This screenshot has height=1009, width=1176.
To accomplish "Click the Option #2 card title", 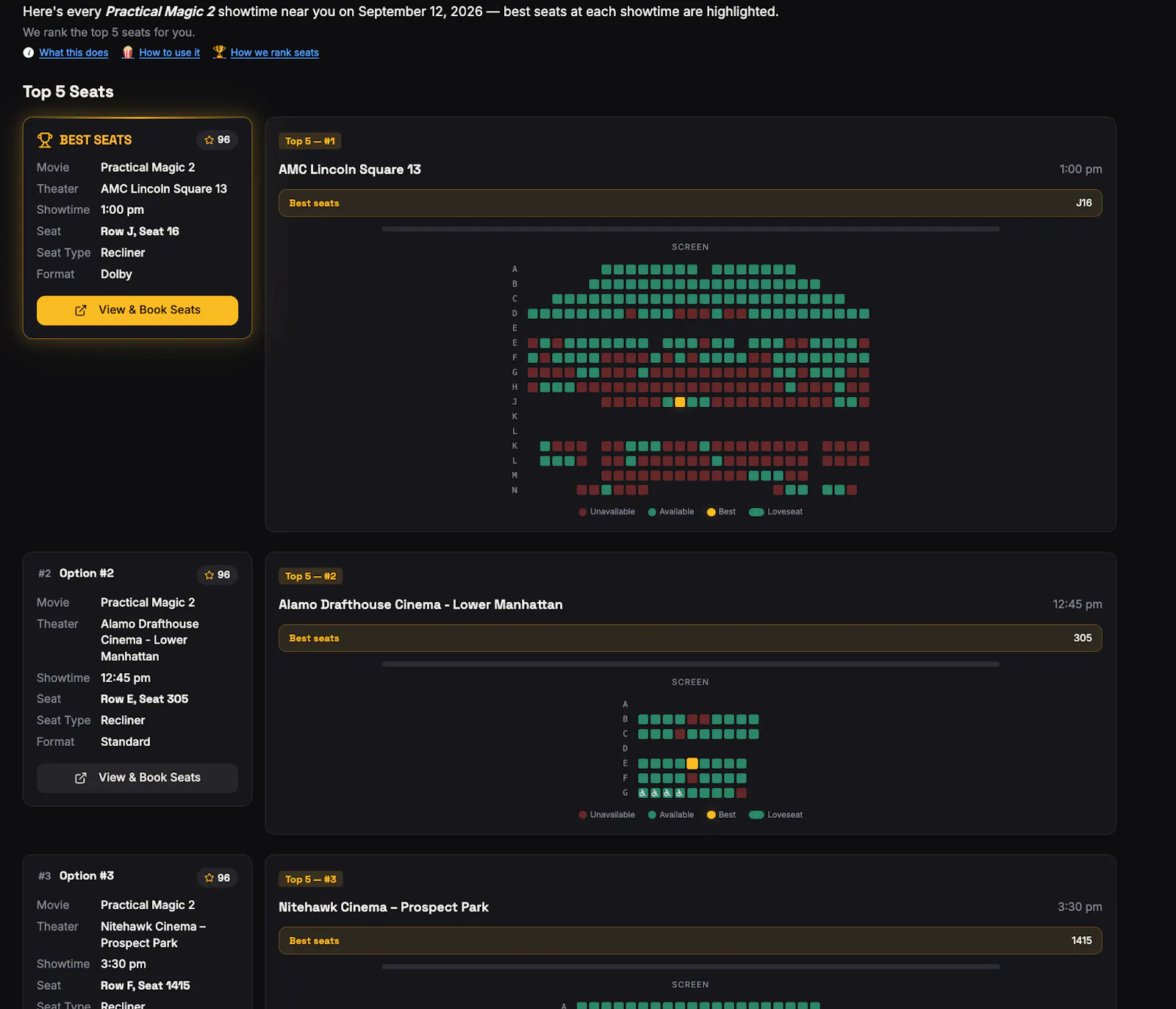I will (87, 573).
